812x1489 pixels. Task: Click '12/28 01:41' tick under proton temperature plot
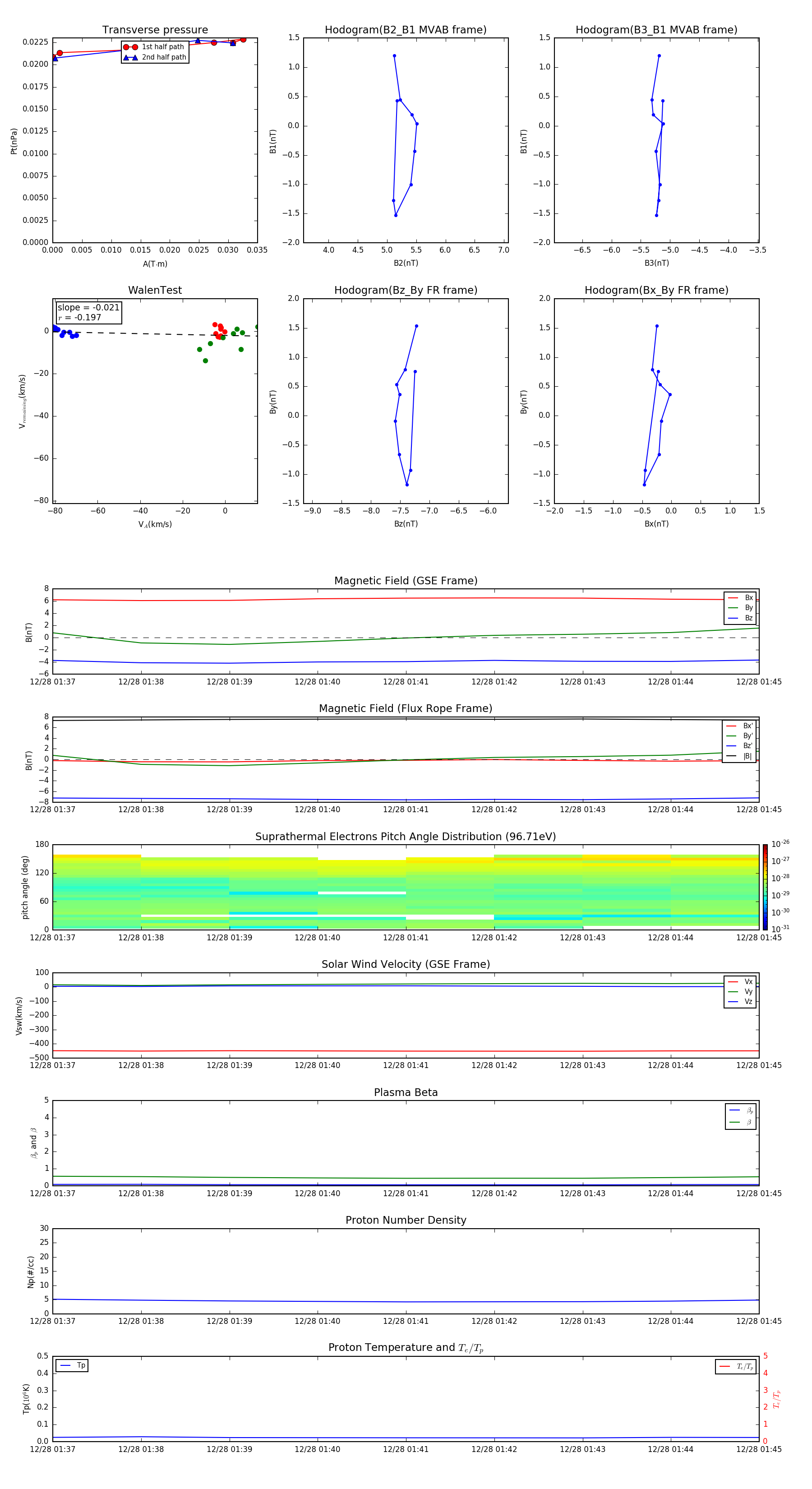click(406, 1450)
